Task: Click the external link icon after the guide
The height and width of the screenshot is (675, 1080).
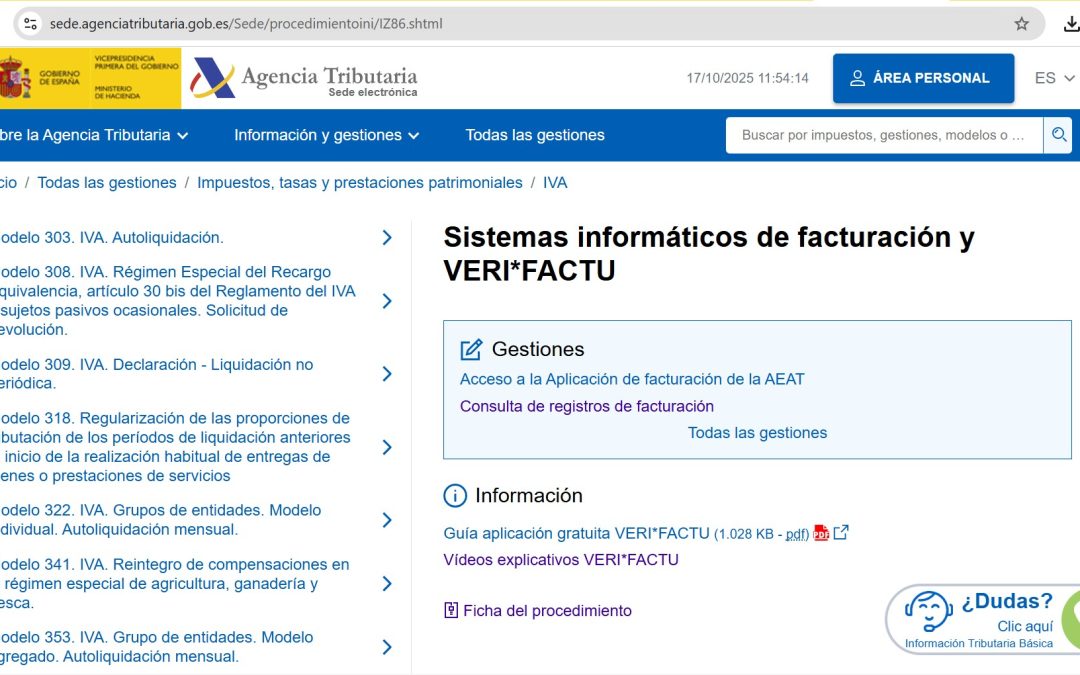Action: [x=841, y=532]
